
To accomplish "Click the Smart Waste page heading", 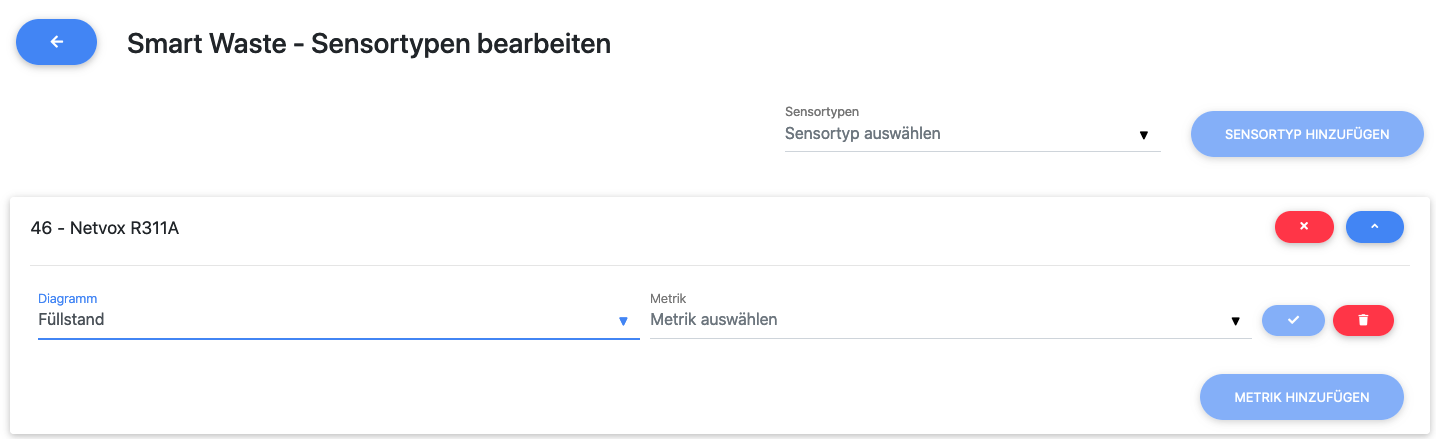I will (368, 44).
